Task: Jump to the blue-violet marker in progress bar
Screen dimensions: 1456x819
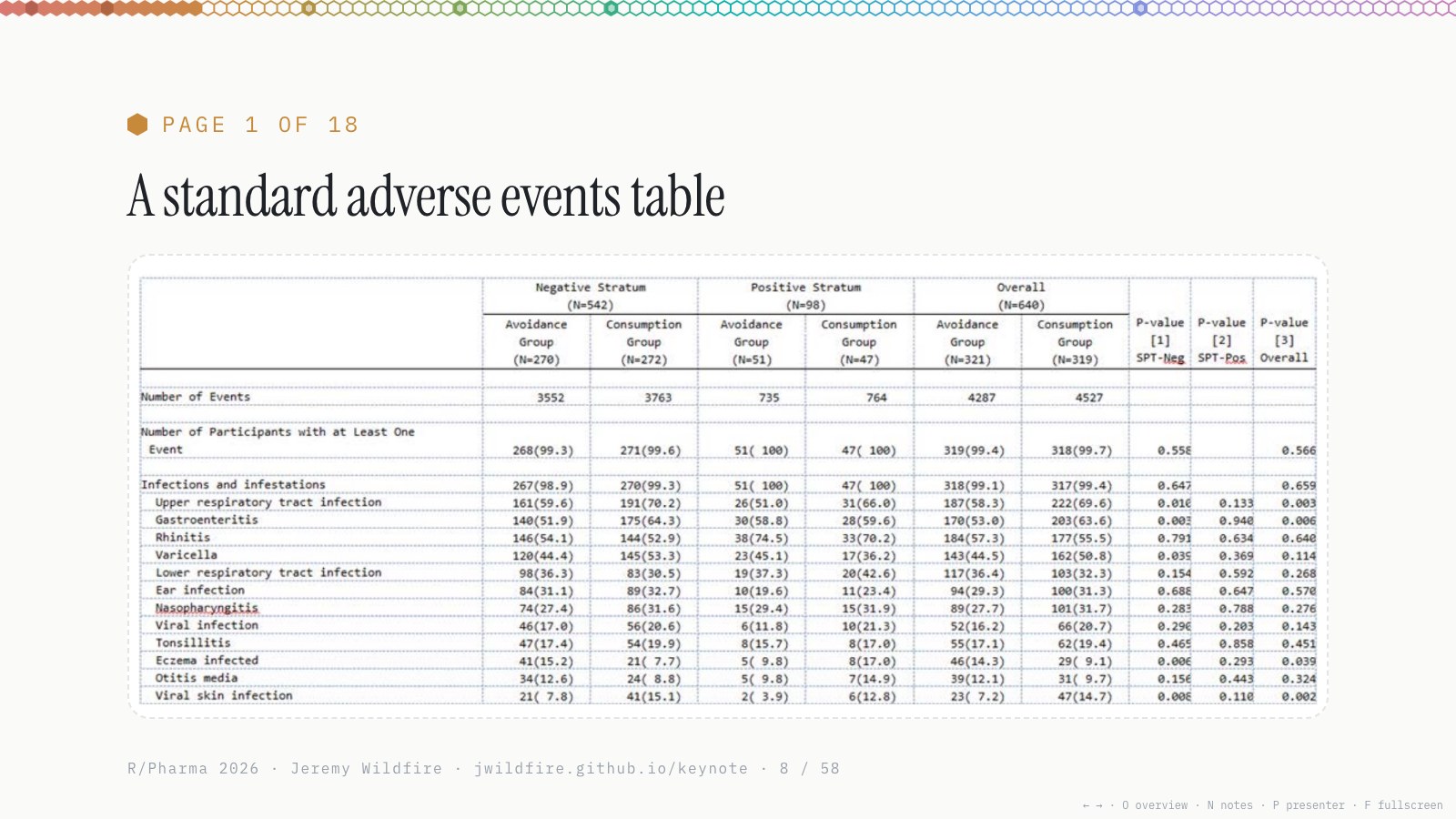Action: (1140, 8)
